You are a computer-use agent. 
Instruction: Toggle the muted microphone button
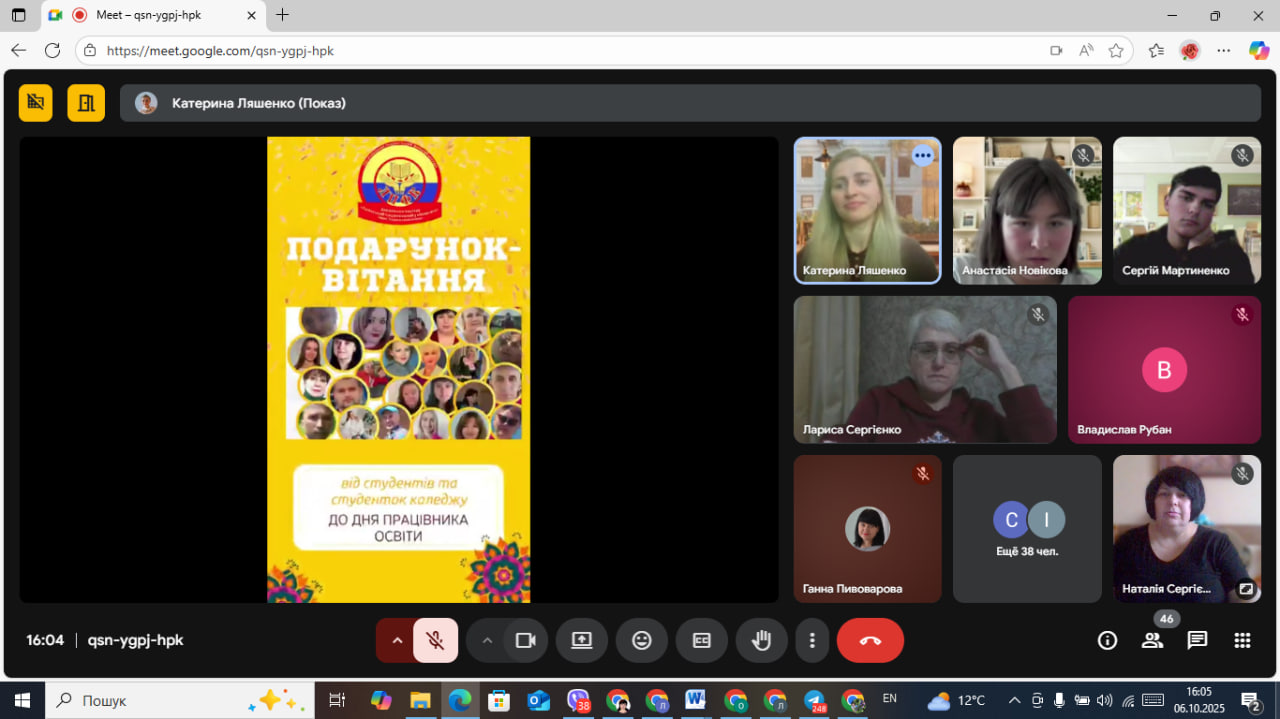pos(435,641)
